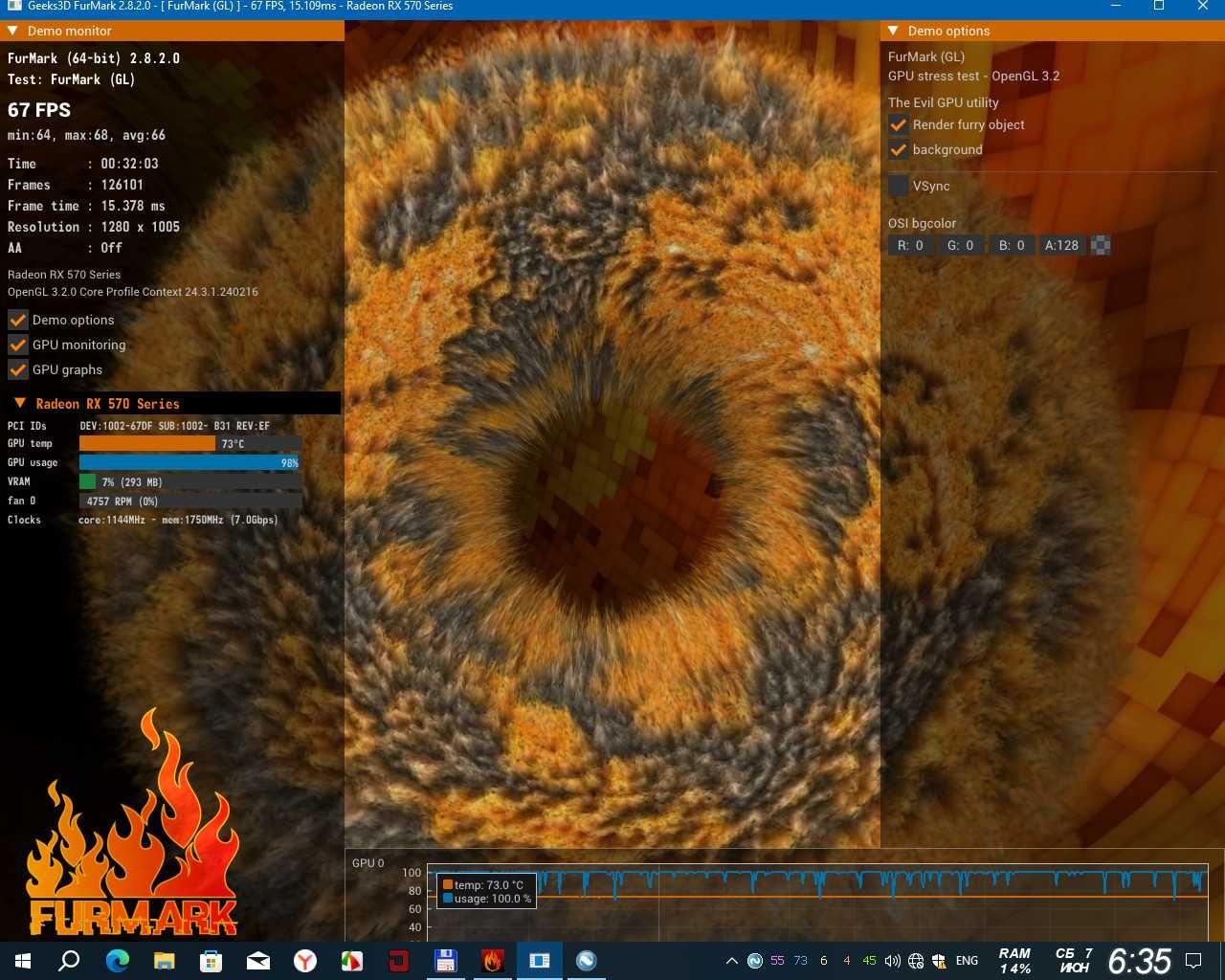Click the Frame time 15.378 ms line
1225x980 pixels.
click(x=86, y=206)
